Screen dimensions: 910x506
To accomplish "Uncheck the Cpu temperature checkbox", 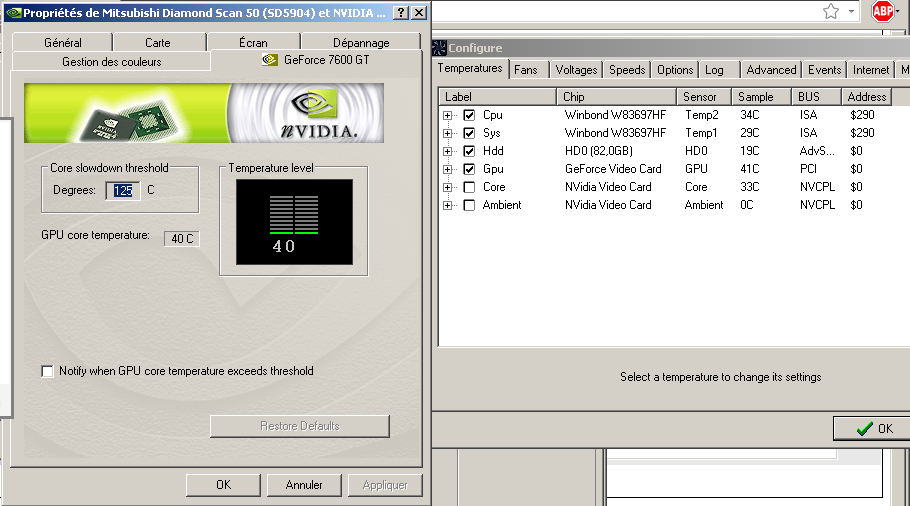I will [x=470, y=115].
